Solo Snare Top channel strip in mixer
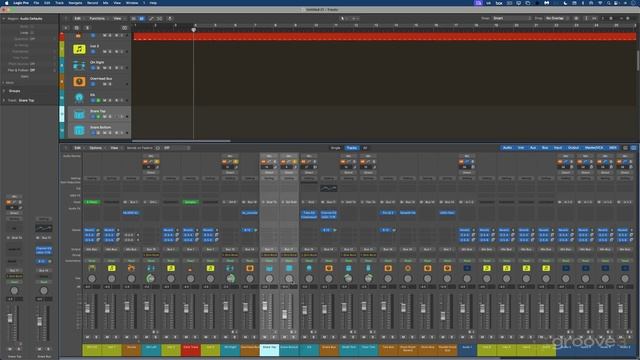 pyautogui.click(x=274, y=337)
